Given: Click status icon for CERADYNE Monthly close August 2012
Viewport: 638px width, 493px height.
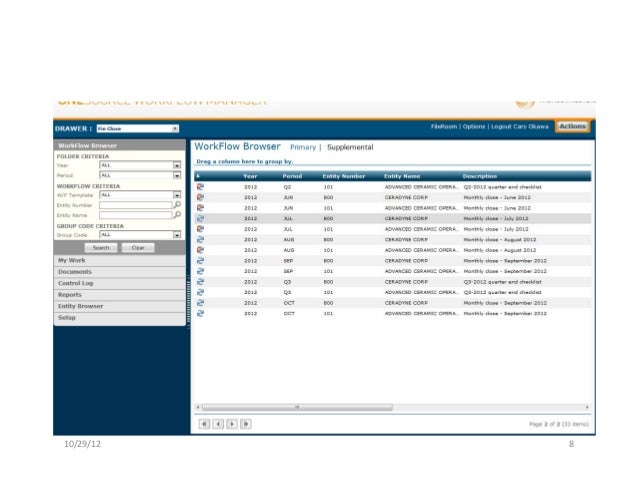Looking at the screenshot, I should coord(200,240).
